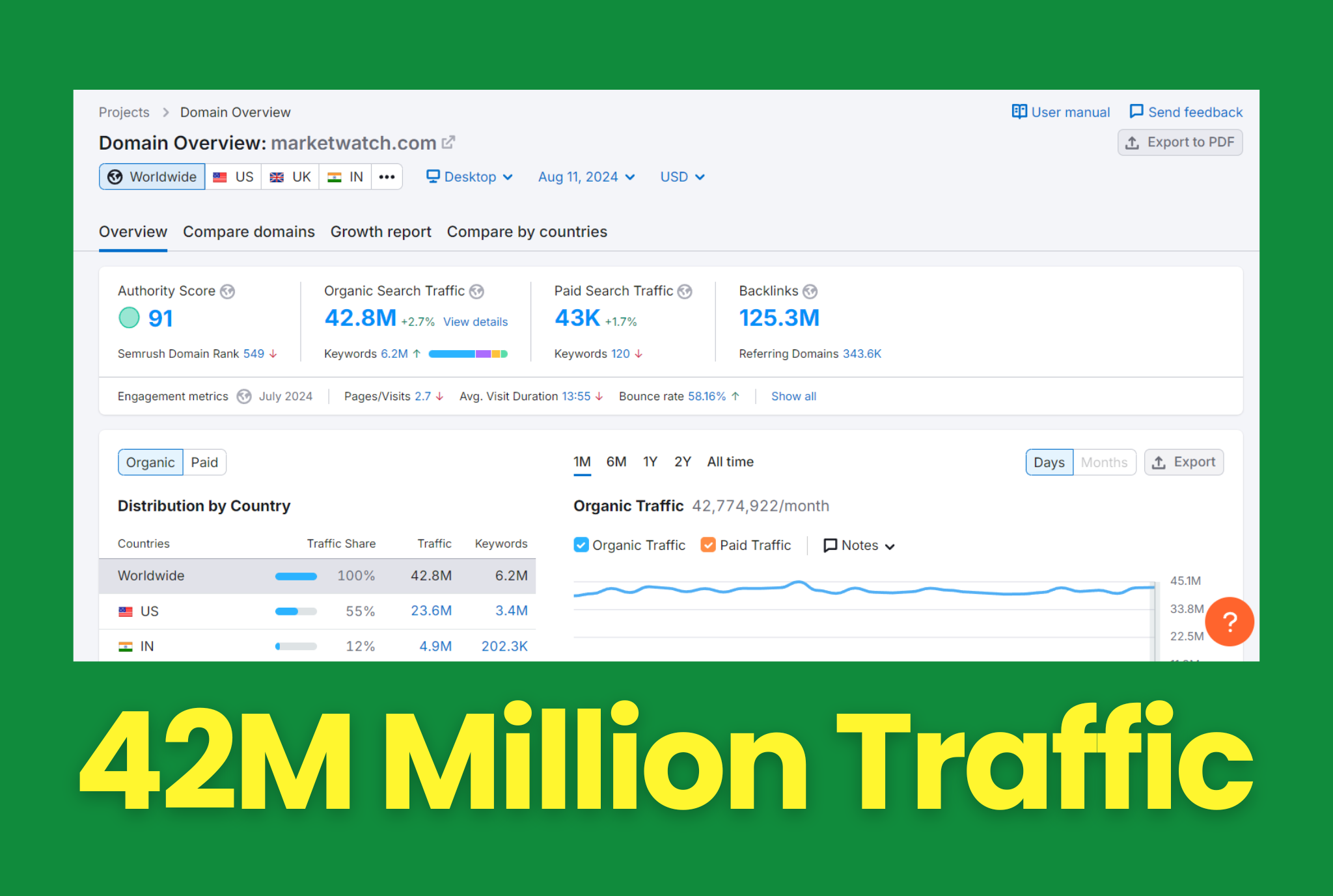1333x896 pixels.
Task: Click the Worldwide traffic share bar
Action: pyautogui.click(x=296, y=577)
